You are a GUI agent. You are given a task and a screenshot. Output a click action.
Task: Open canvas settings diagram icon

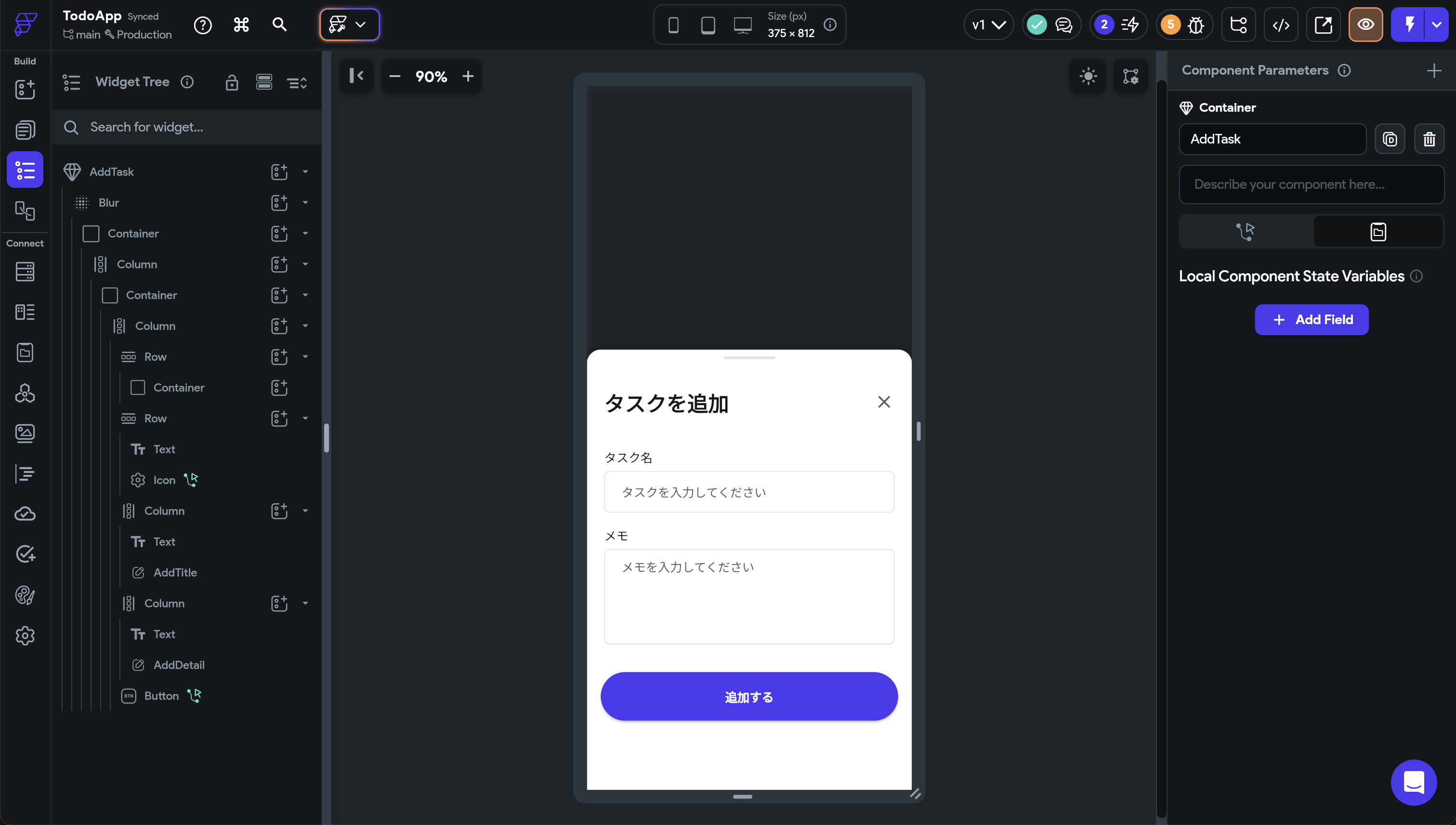pyautogui.click(x=1131, y=76)
